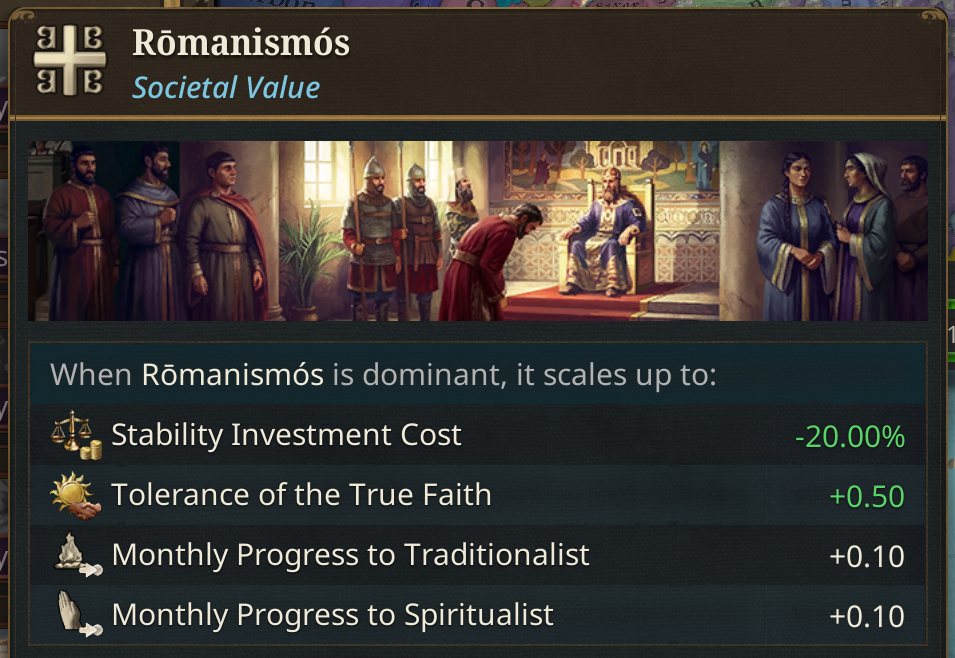Click the +0.10 value in Spiritualist row
The width and height of the screenshot is (955, 658).
coord(866,616)
